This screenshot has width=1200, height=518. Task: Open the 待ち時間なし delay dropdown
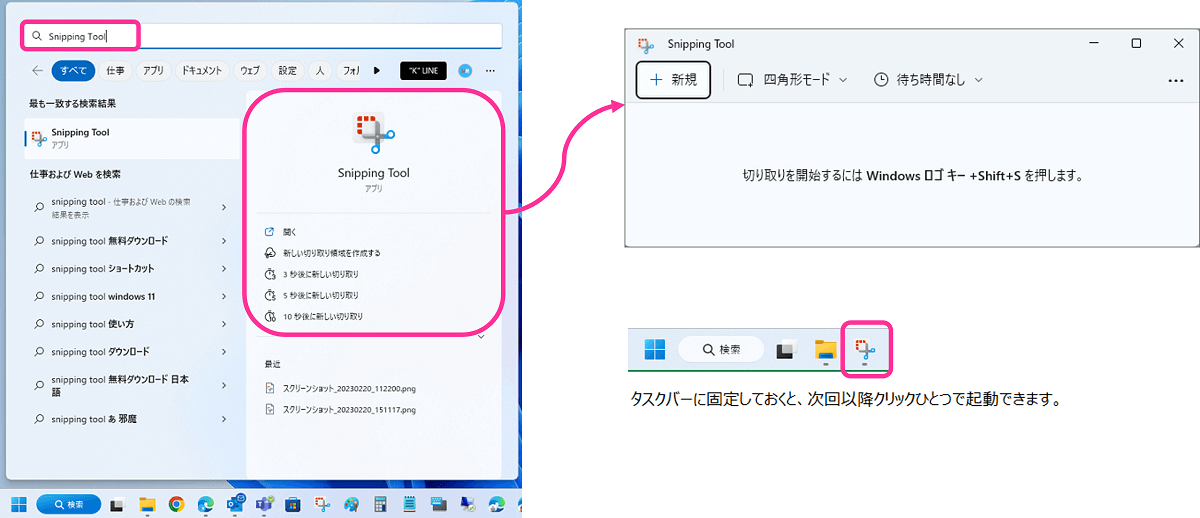pyautogui.click(x=928, y=80)
